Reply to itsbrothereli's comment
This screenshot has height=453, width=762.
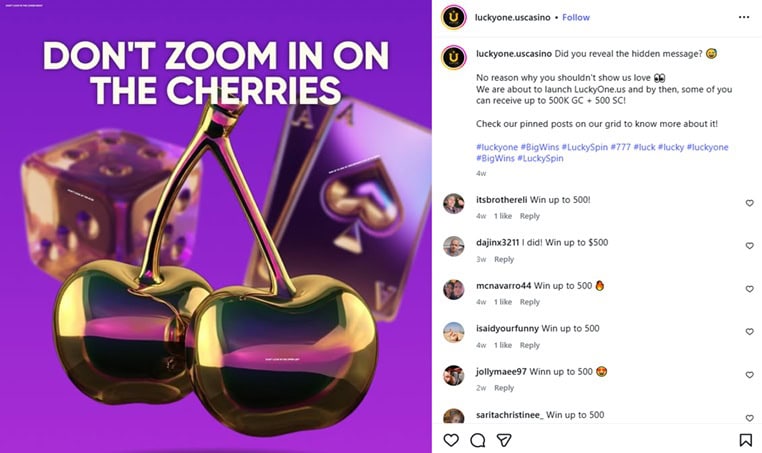529,216
